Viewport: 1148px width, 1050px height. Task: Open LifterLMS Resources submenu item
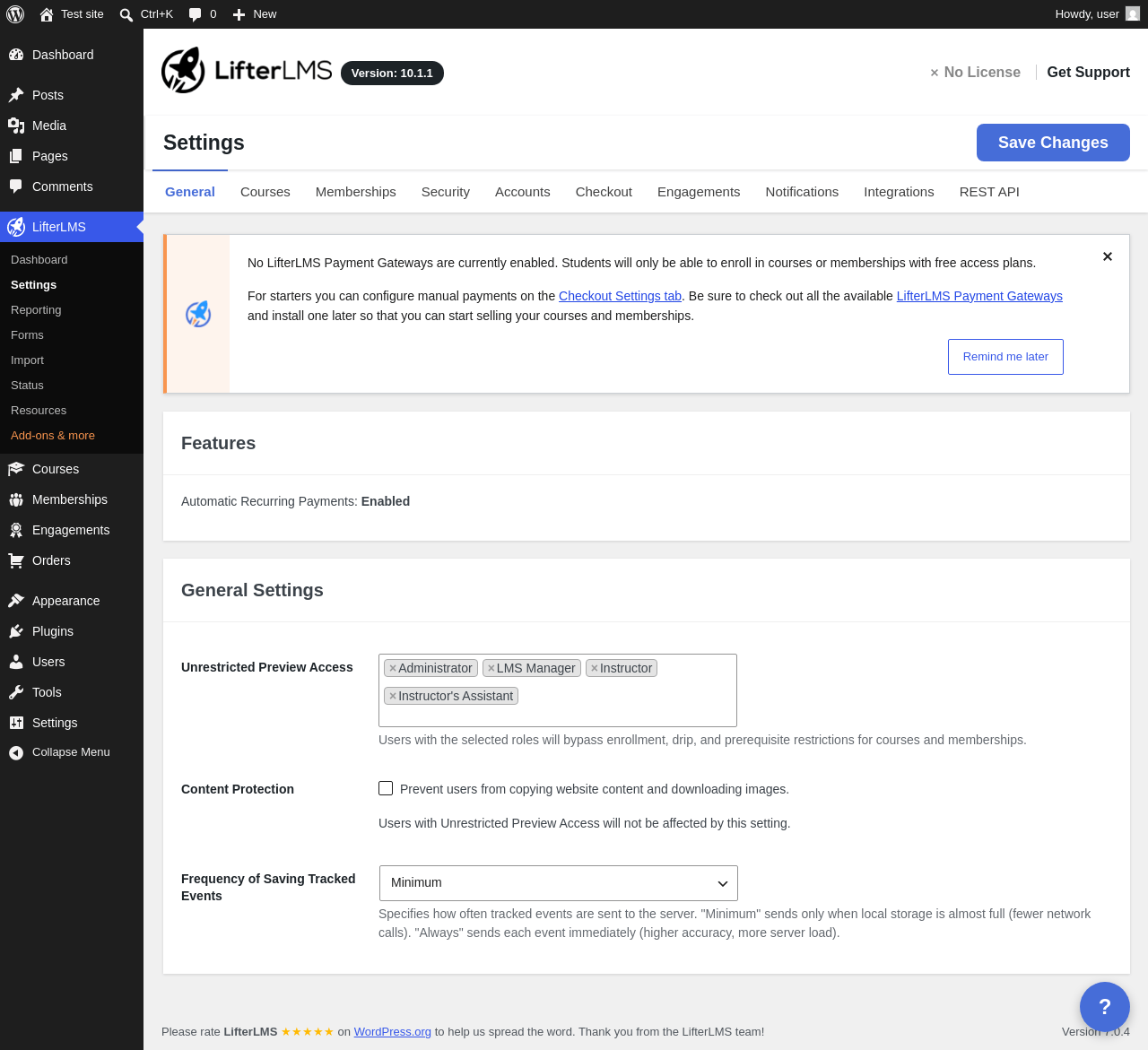click(x=39, y=411)
